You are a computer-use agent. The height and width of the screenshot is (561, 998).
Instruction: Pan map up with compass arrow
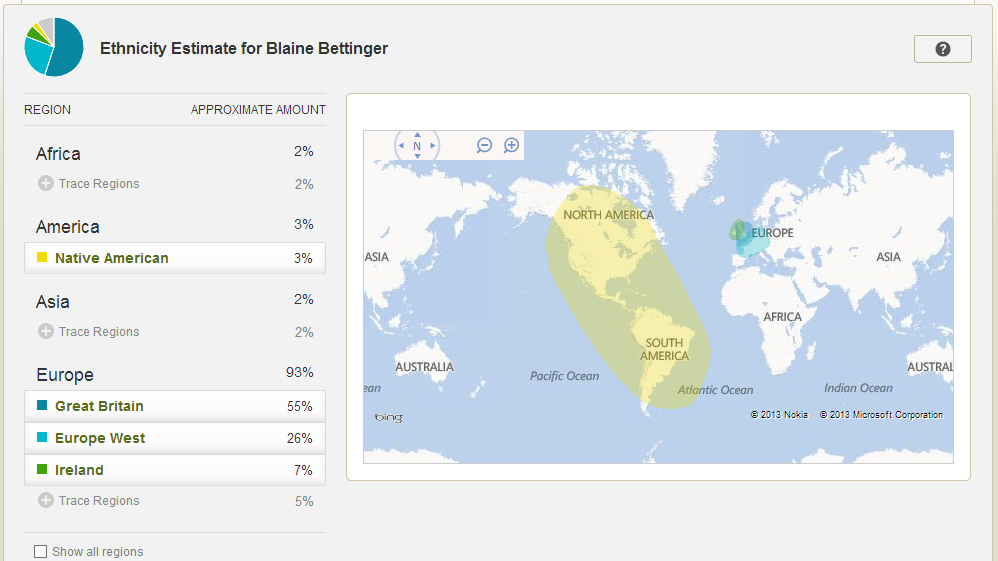(x=417, y=134)
